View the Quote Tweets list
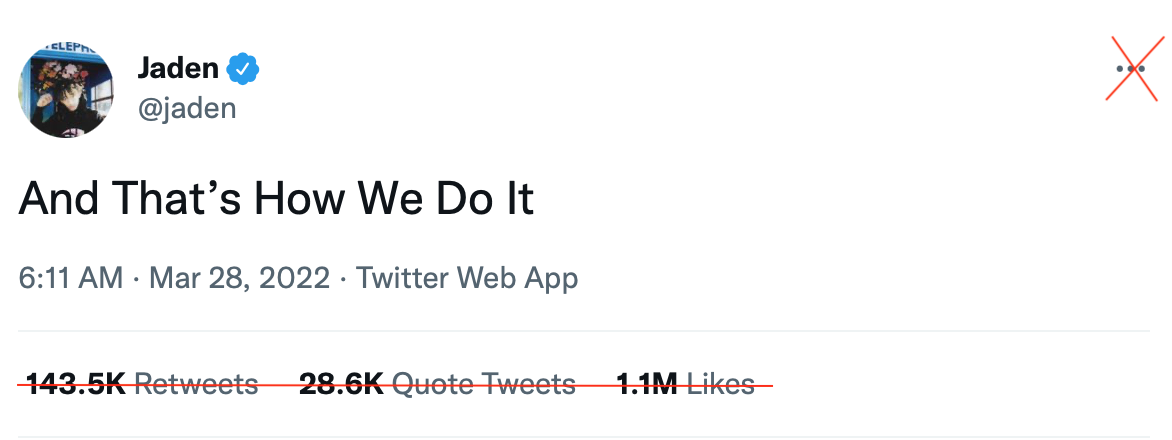1172x440 pixels. click(484, 383)
